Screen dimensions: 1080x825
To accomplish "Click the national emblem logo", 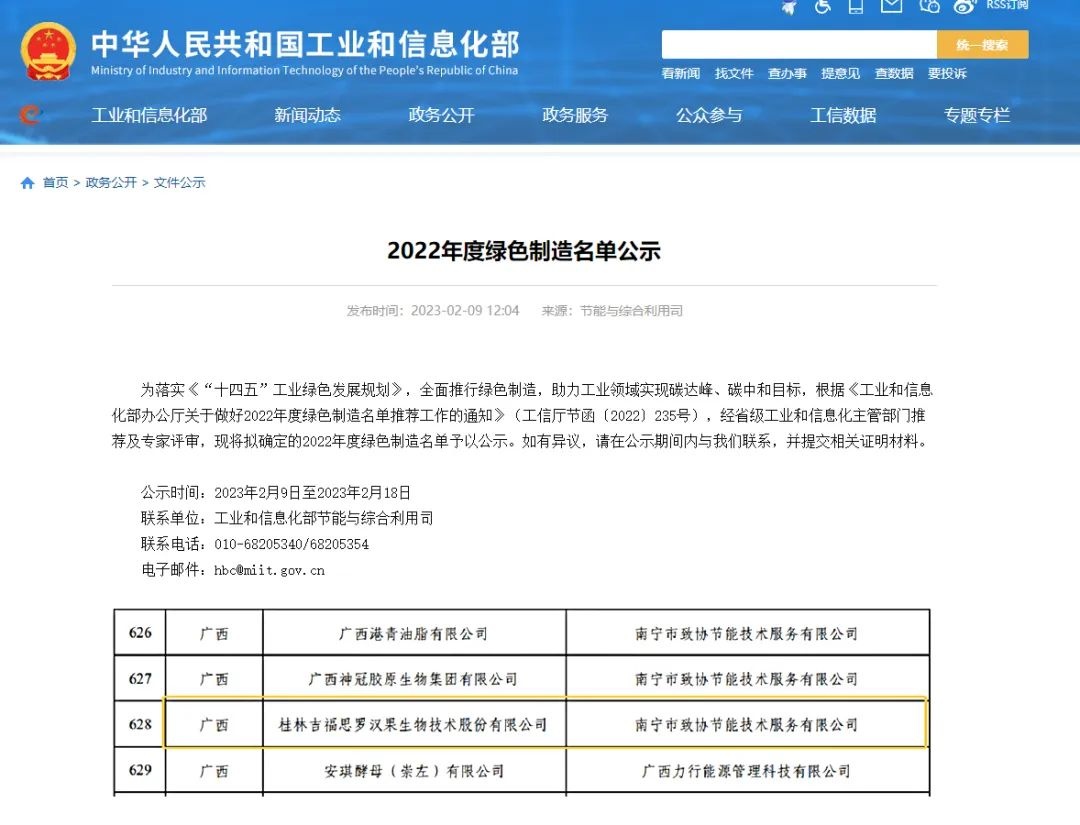I will (48, 52).
